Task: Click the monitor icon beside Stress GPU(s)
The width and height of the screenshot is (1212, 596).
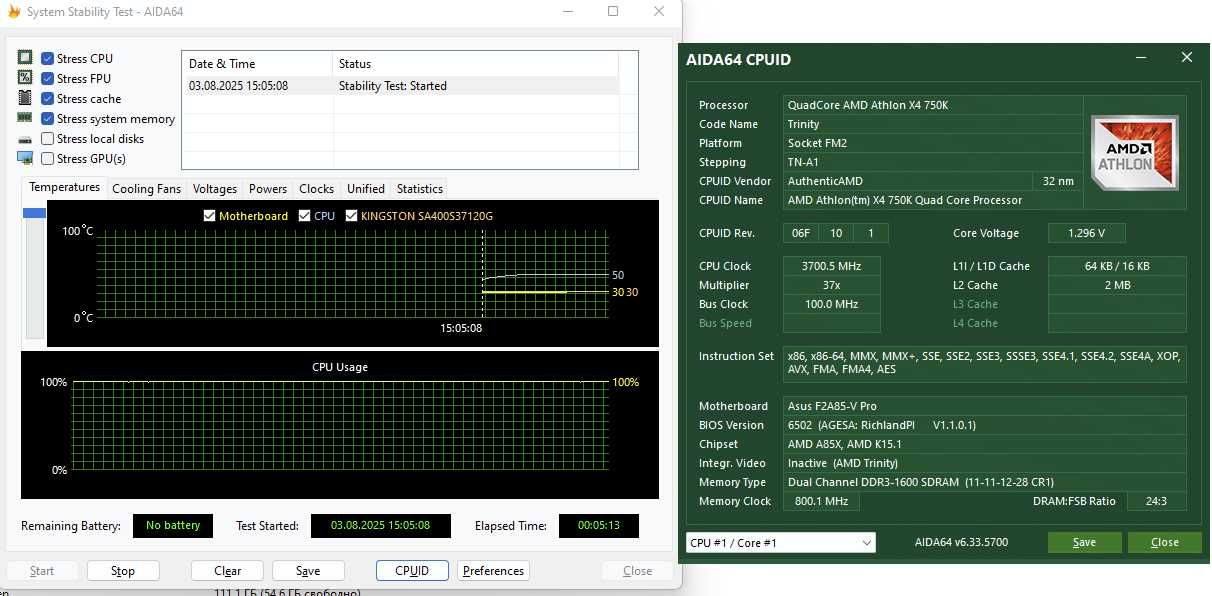Action: tap(25, 158)
